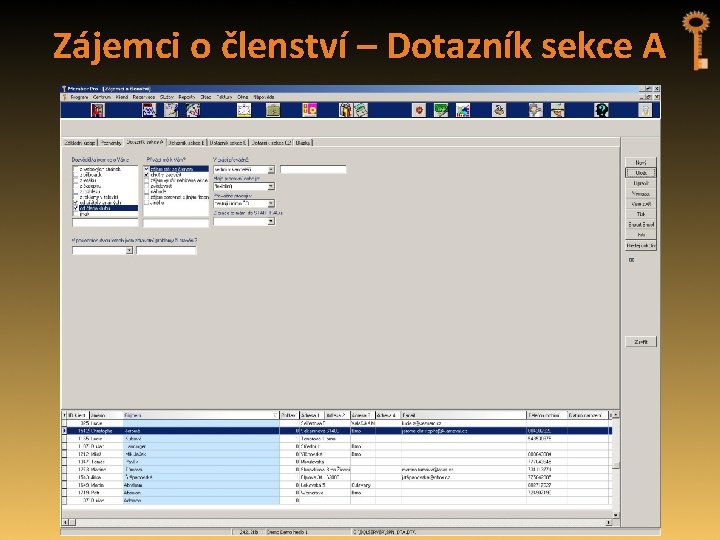This screenshot has width=720, height=540.
Task: Open the calendar toolbar icon
Action: [149, 110]
